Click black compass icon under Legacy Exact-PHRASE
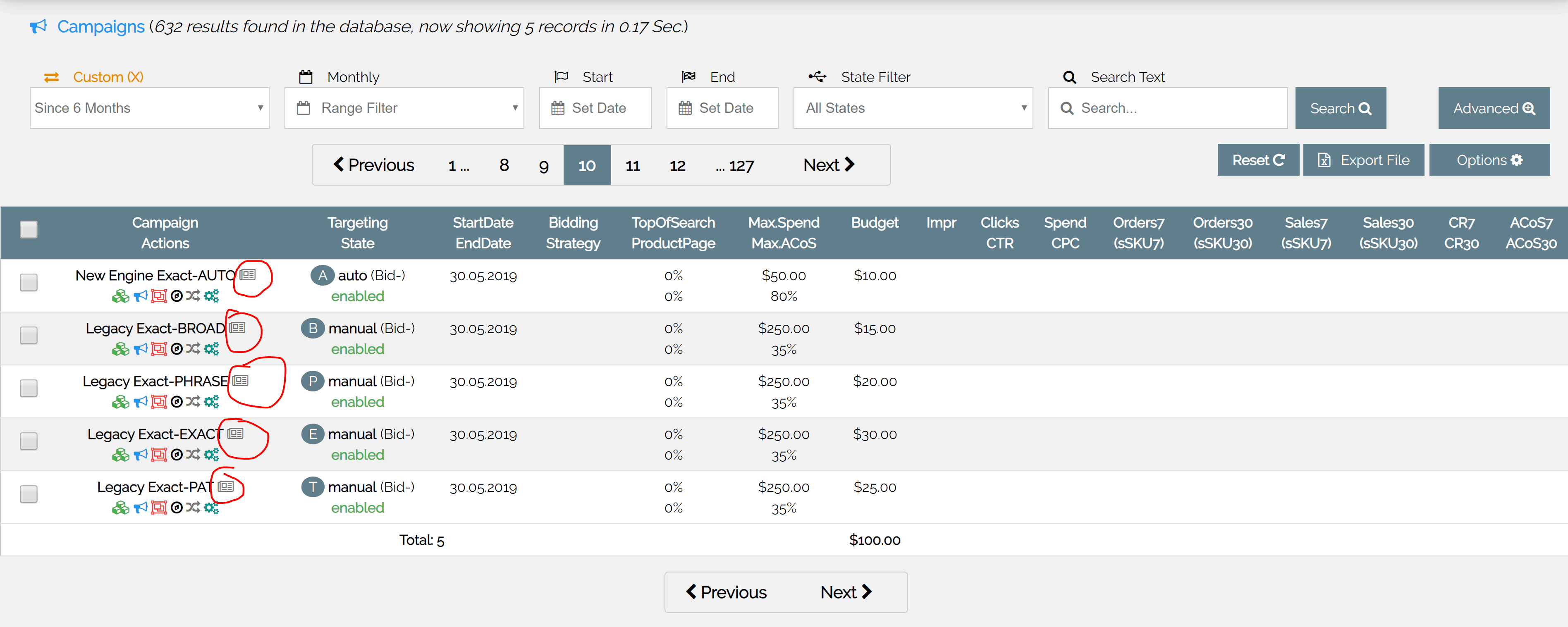 click(177, 402)
